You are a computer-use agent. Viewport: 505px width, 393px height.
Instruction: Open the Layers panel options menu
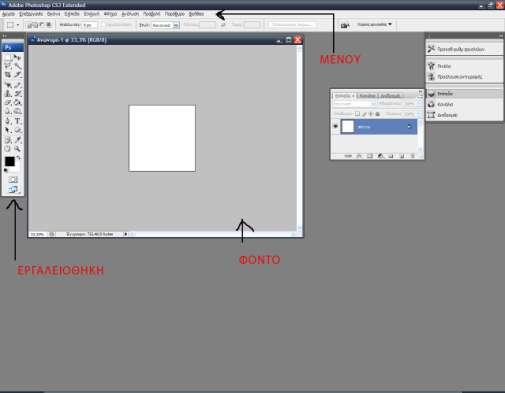pos(420,96)
